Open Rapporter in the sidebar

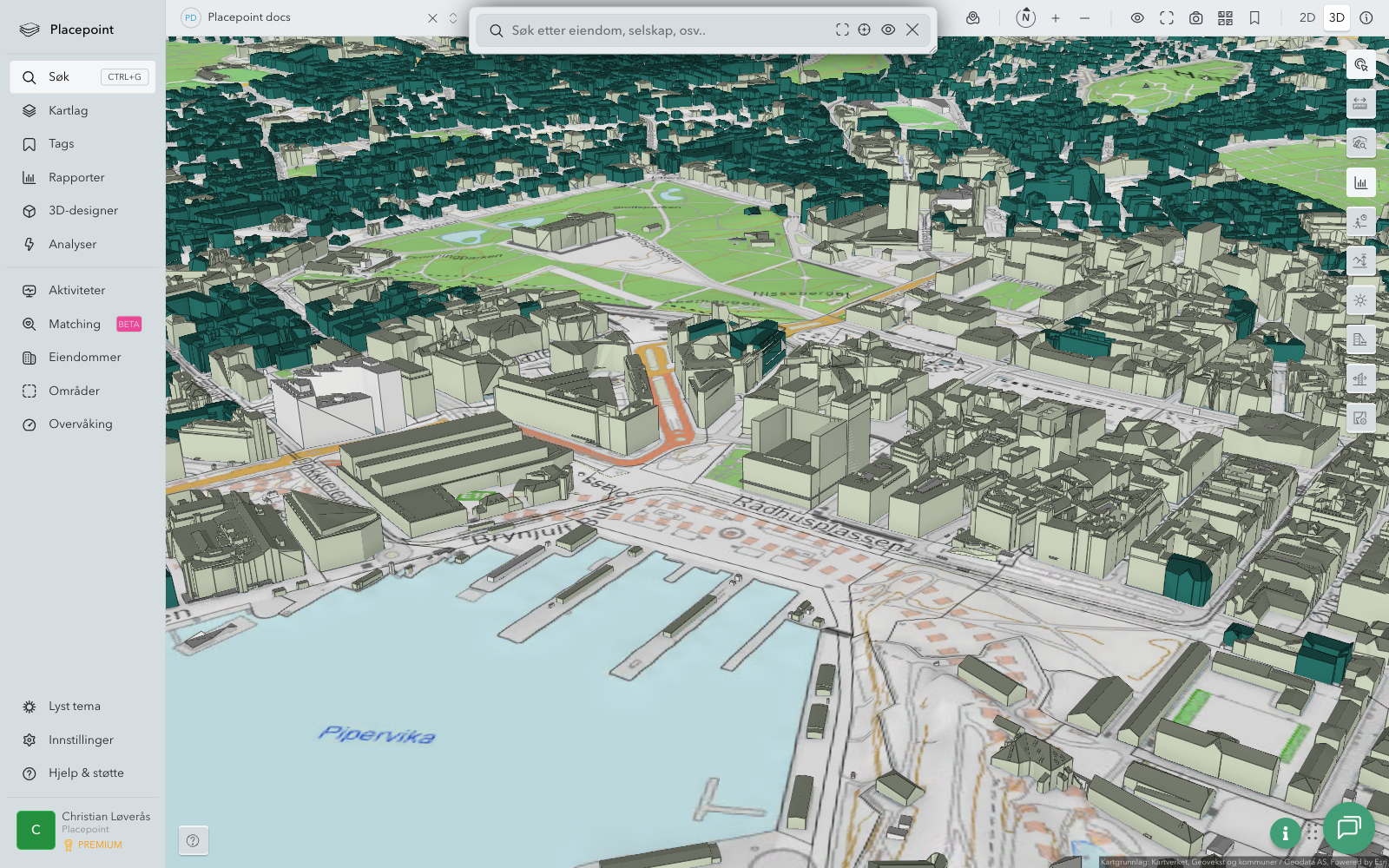click(x=76, y=177)
